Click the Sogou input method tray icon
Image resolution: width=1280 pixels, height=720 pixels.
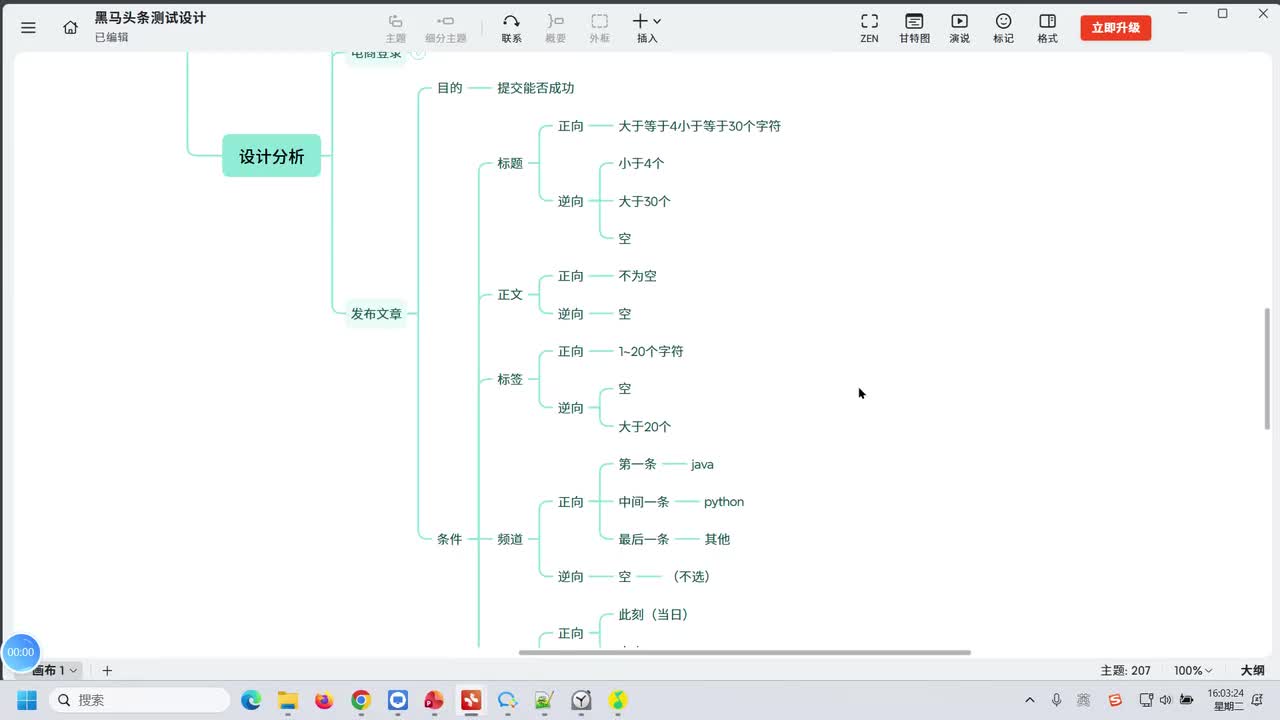(x=1115, y=700)
